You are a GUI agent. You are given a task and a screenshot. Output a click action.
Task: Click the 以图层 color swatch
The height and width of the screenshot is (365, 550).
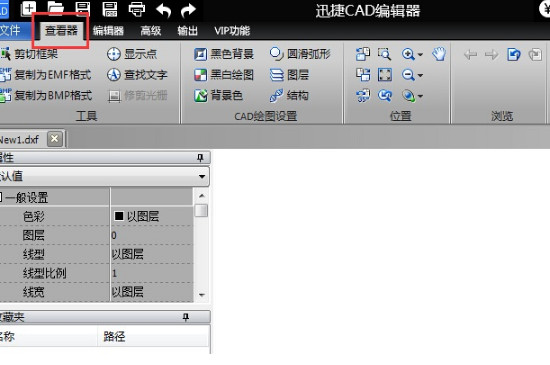tap(119, 216)
